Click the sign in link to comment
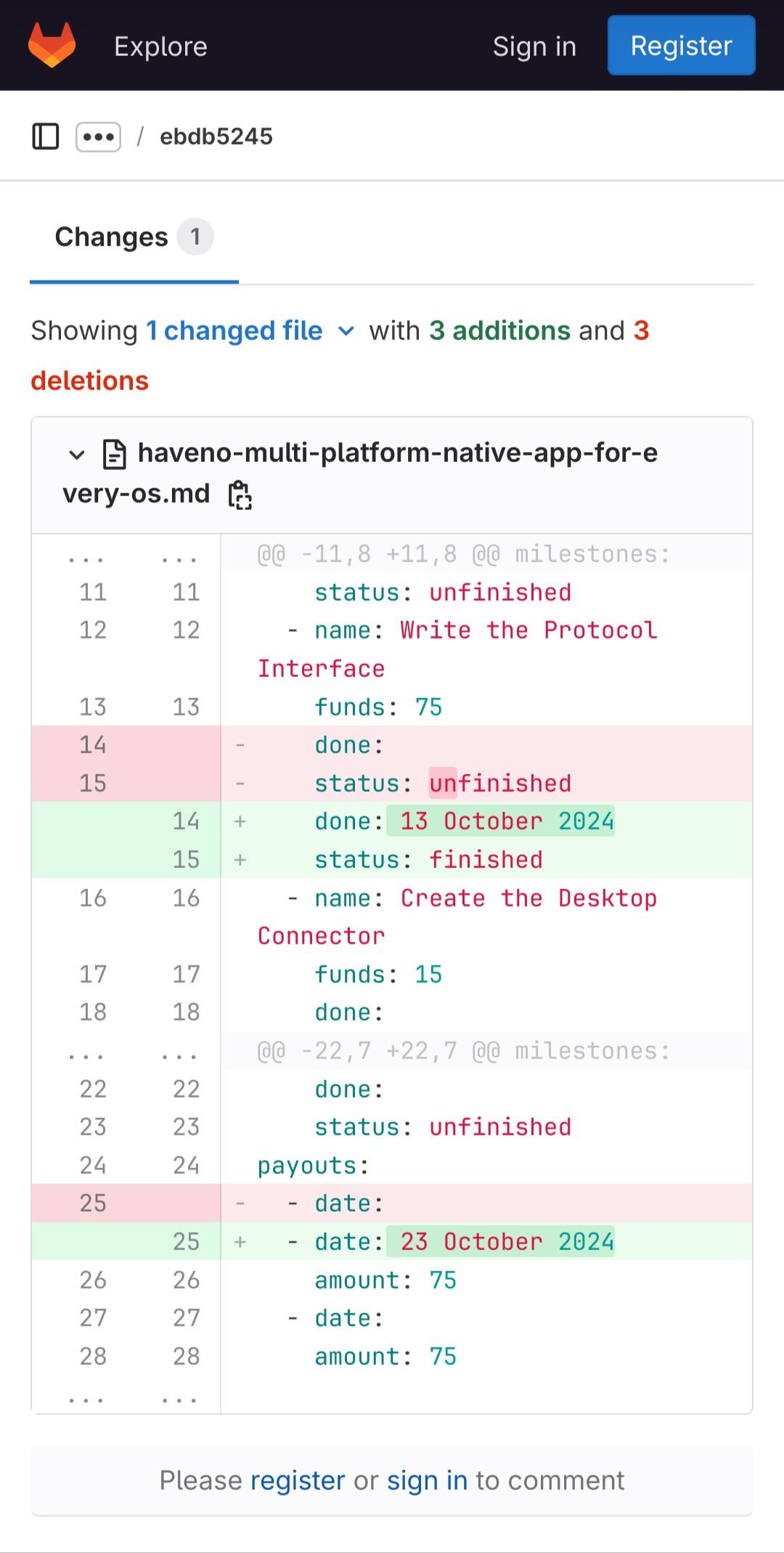The image size is (784, 1553). coord(427,1480)
